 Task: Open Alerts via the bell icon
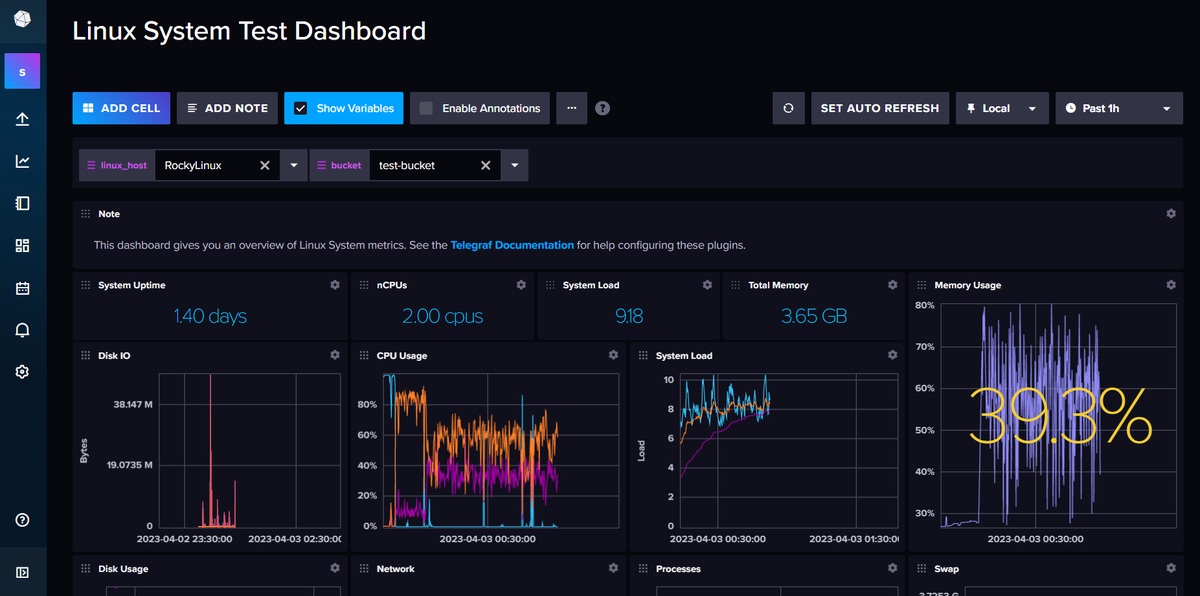coord(22,329)
